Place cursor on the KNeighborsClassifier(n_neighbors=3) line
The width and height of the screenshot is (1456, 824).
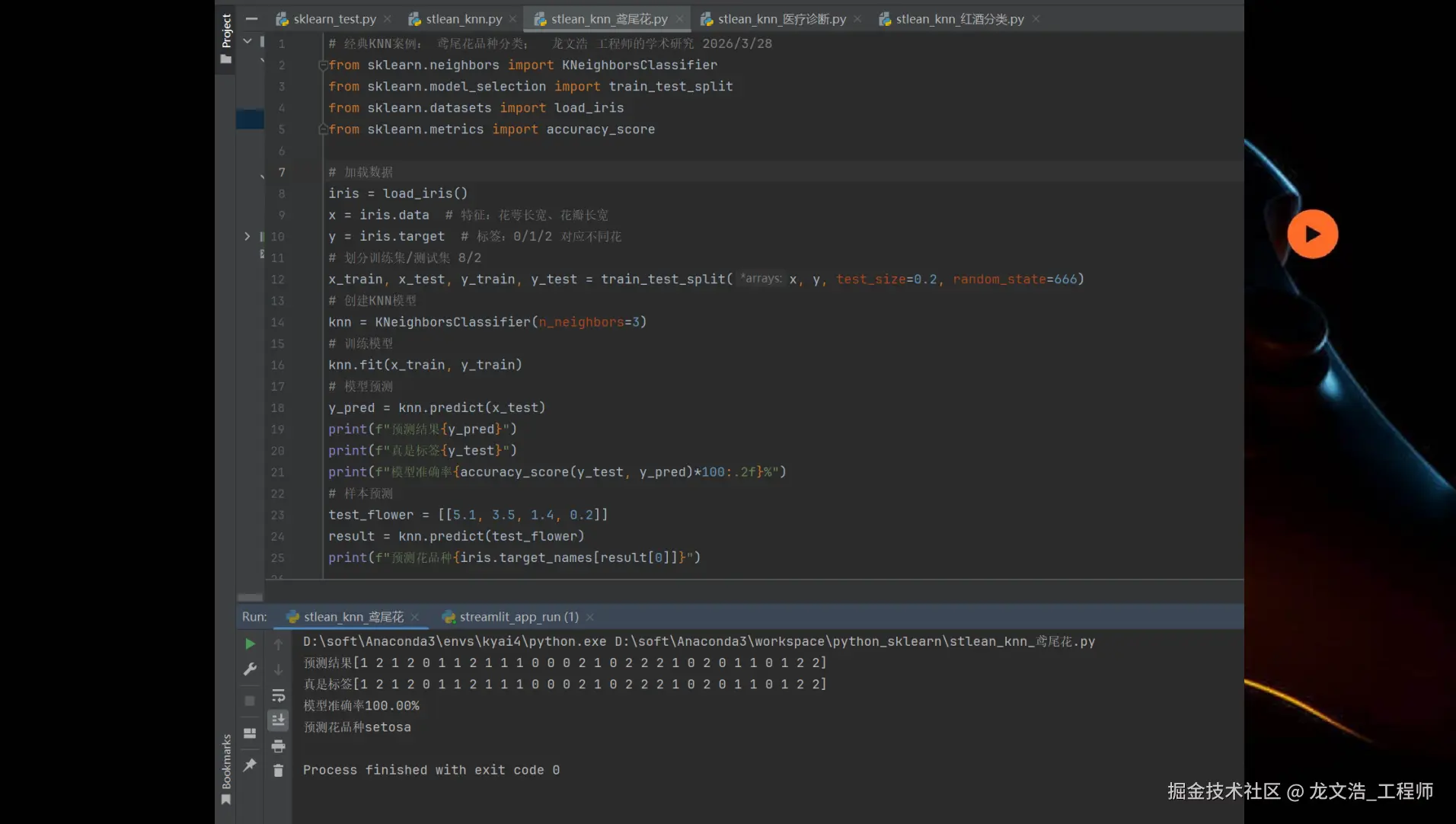487,322
